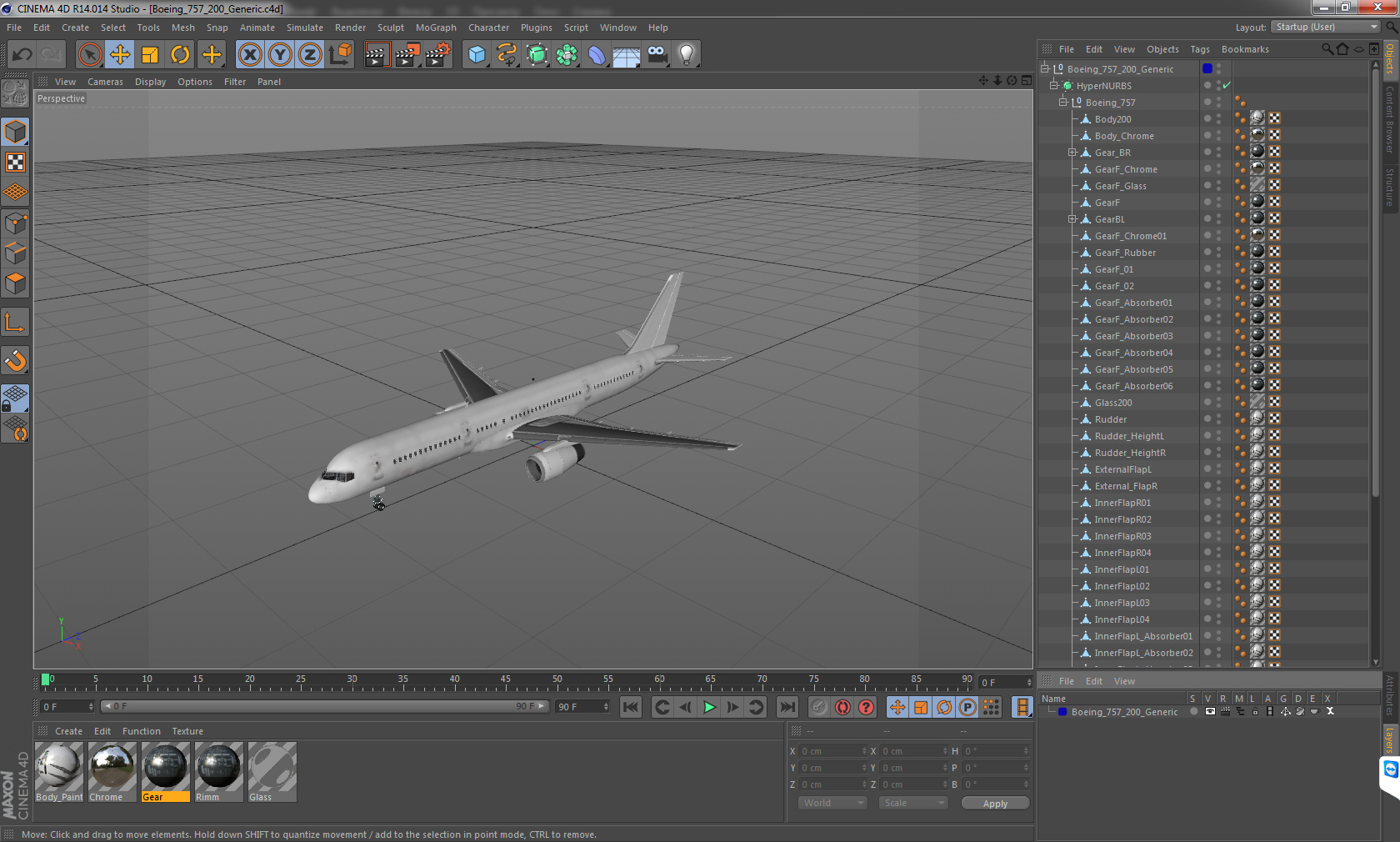This screenshot has width=1400, height=842.
Task: Select the GearF_Rubber object
Action: tap(1125, 253)
